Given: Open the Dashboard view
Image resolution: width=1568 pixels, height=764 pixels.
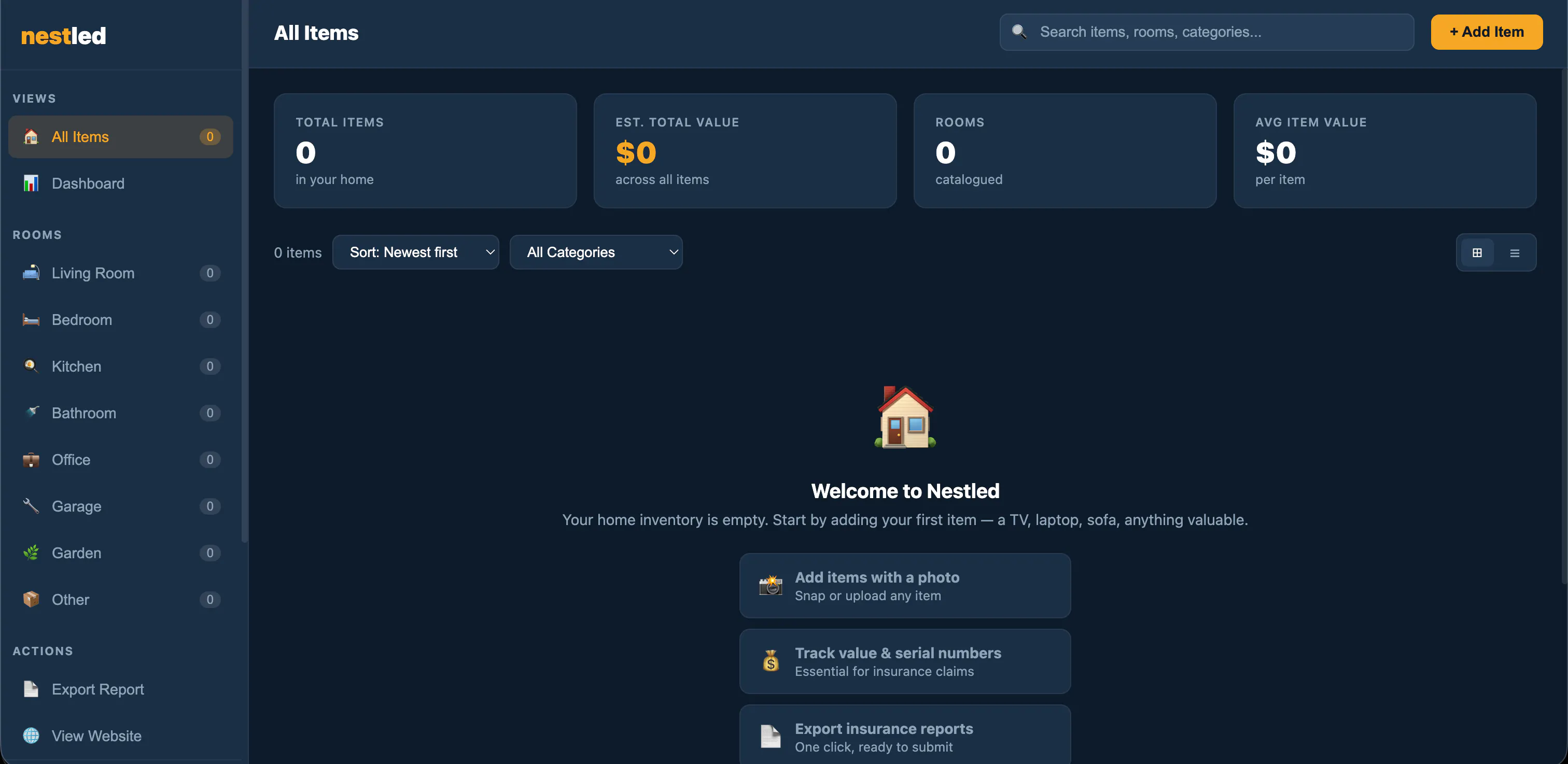Looking at the screenshot, I should click(120, 183).
